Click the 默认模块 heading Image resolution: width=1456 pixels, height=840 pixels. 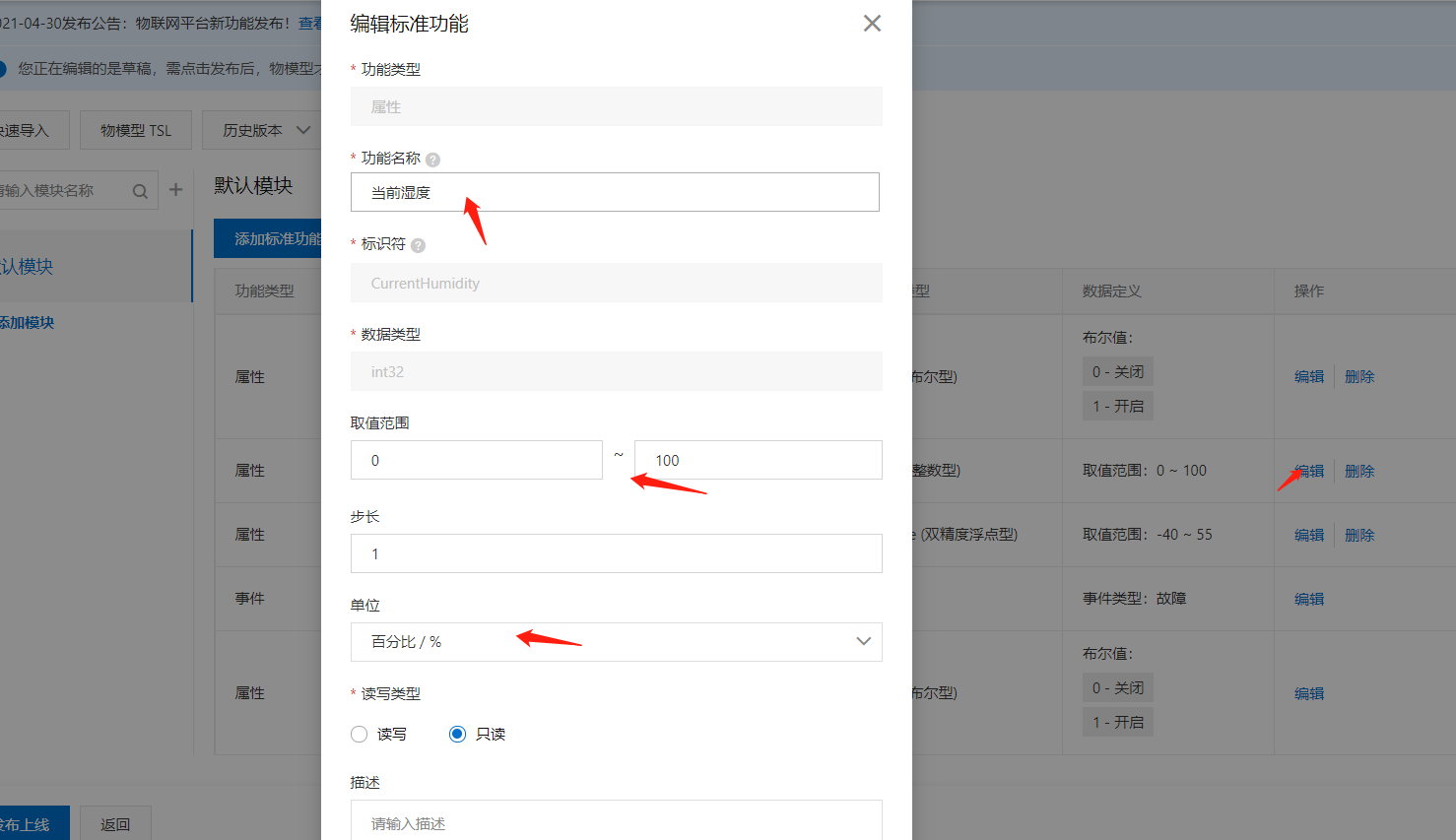point(253,185)
